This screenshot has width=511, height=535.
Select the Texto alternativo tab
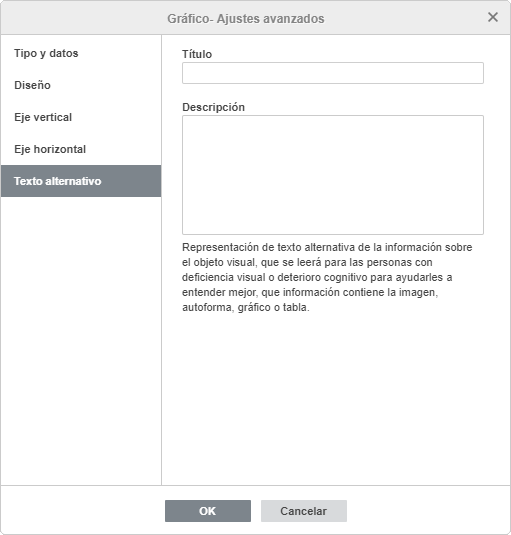pos(81,181)
